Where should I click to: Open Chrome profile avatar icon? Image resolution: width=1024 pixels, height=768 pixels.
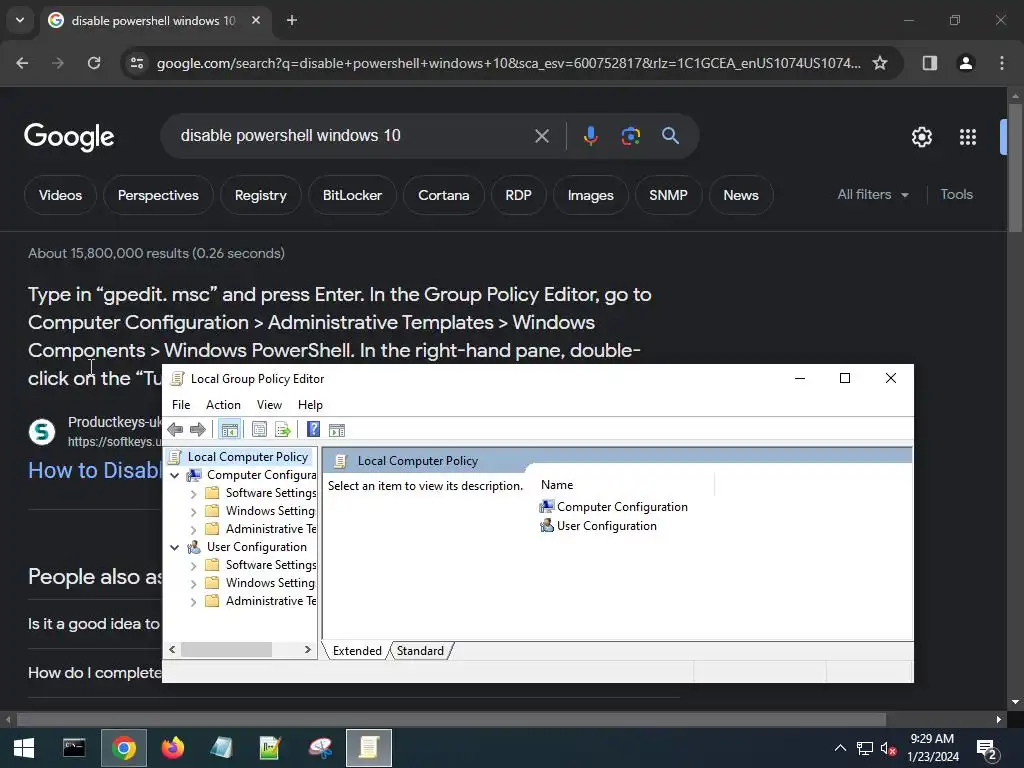click(965, 63)
